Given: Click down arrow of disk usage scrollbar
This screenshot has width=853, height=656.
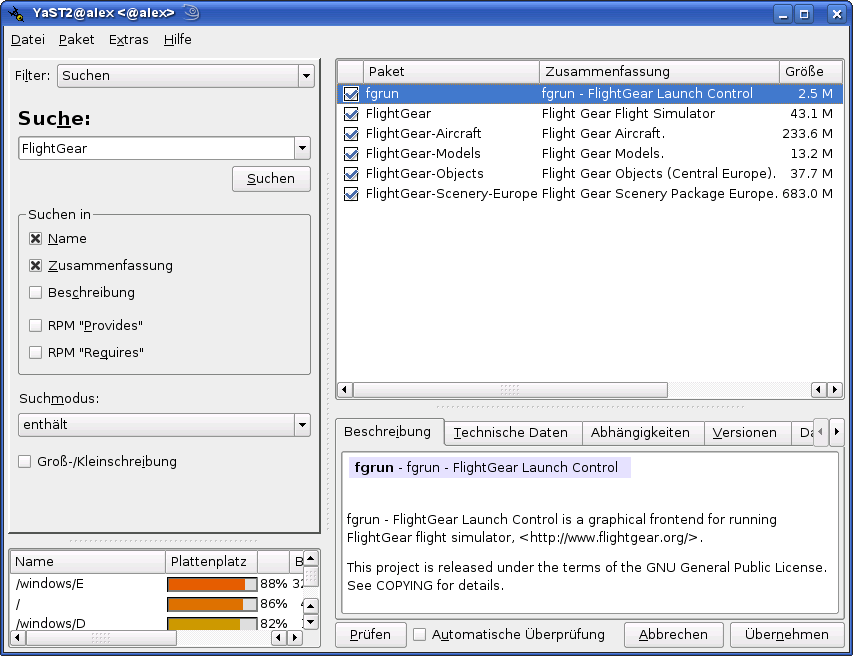Looking at the screenshot, I should tap(310, 622).
